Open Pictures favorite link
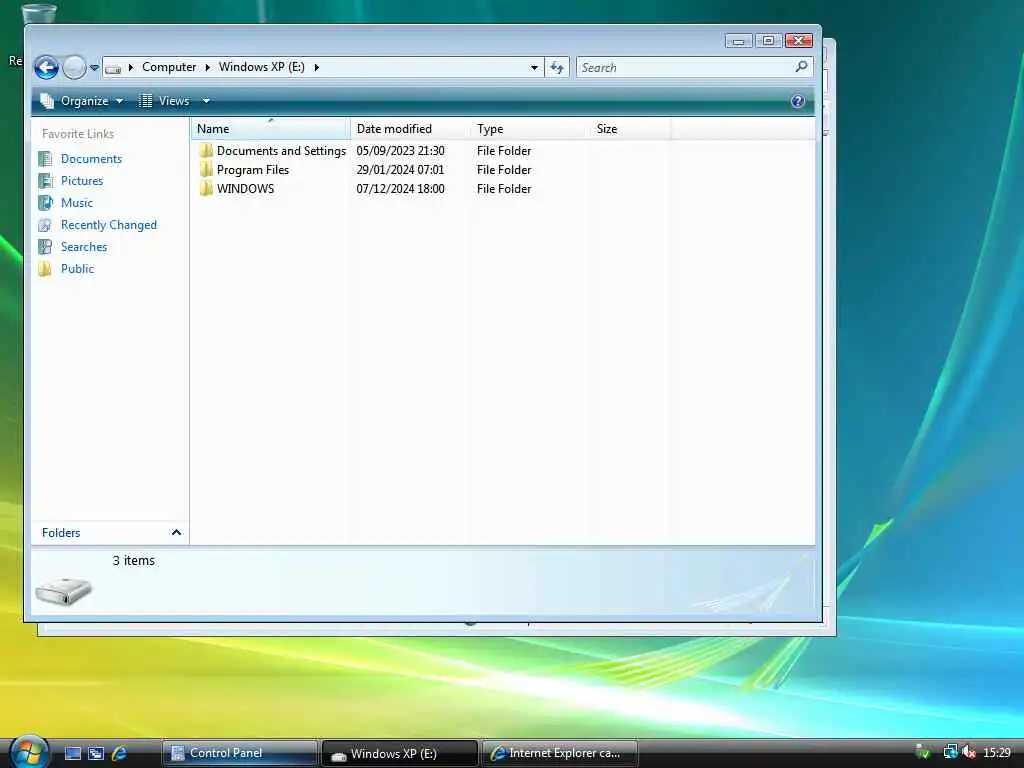The height and width of the screenshot is (768, 1024). (82, 180)
